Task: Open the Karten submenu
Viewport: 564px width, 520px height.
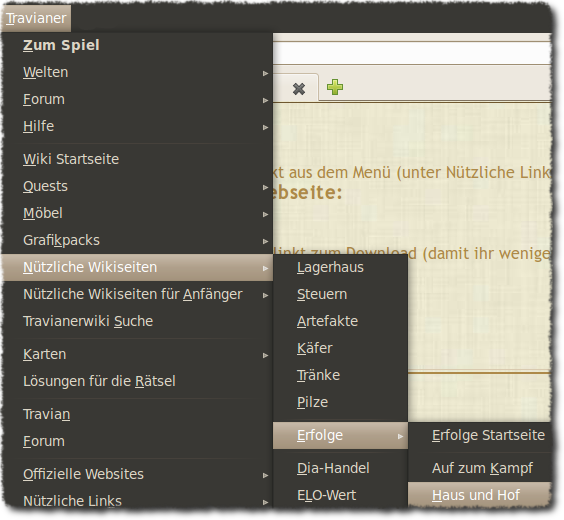Action: [137, 355]
